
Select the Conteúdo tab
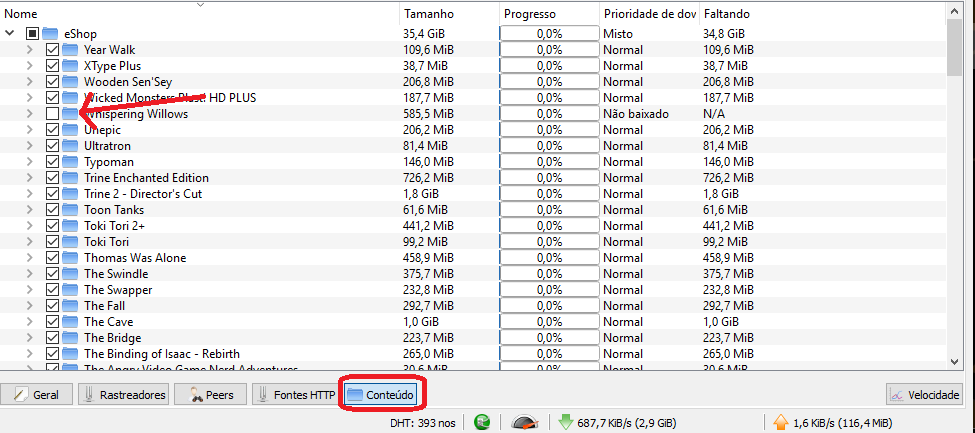pos(380,394)
